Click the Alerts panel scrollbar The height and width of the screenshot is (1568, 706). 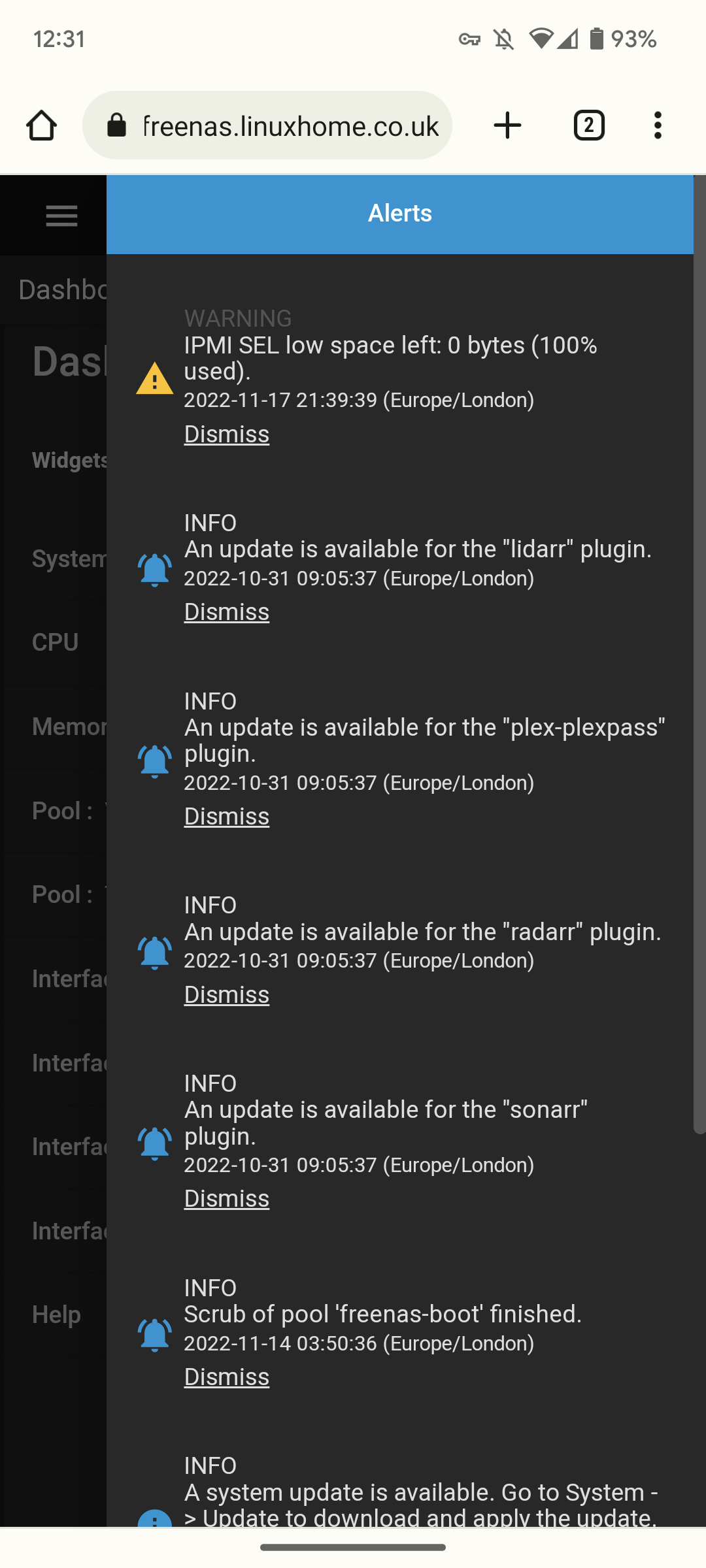pos(699,653)
